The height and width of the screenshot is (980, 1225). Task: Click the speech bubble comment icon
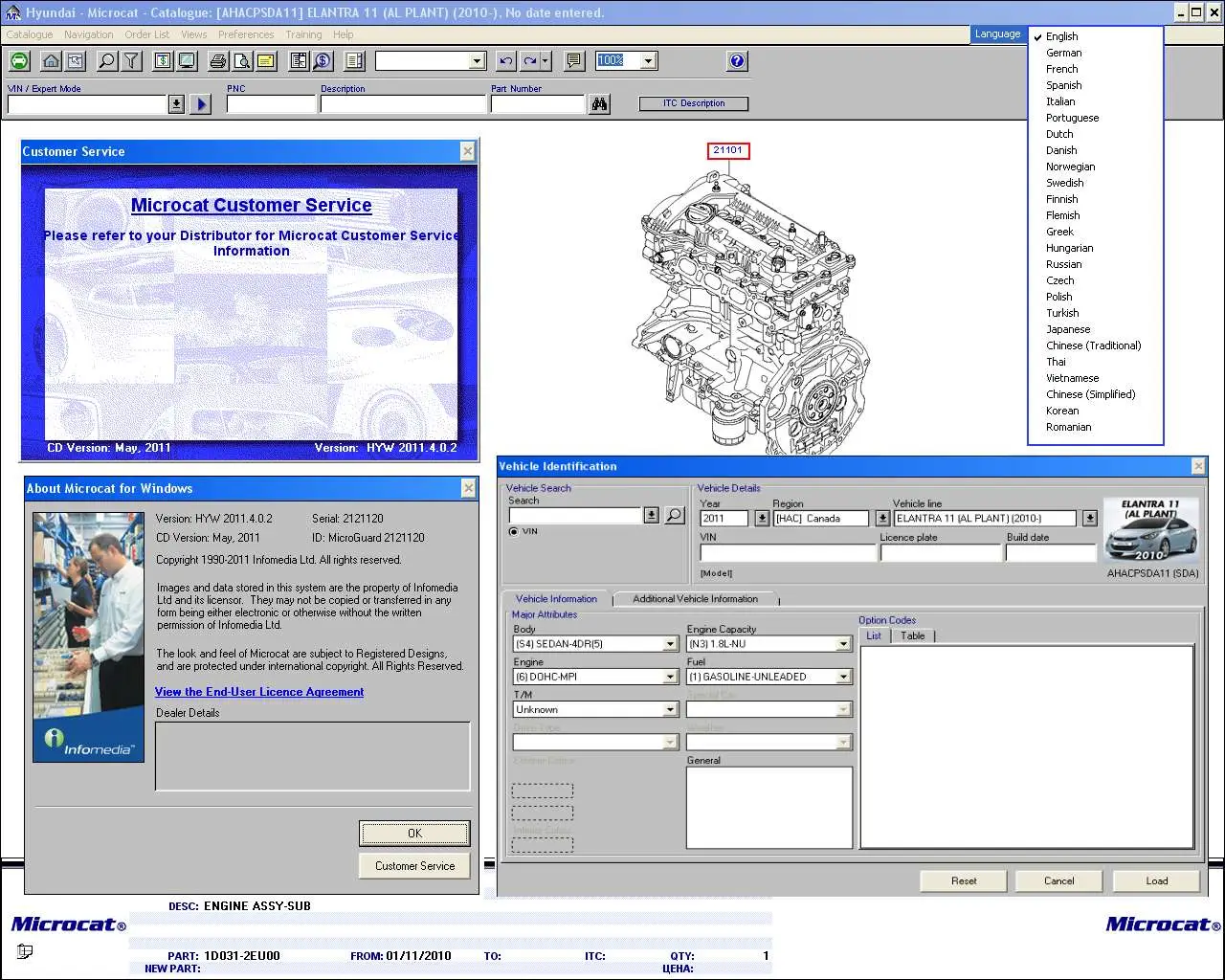click(574, 61)
